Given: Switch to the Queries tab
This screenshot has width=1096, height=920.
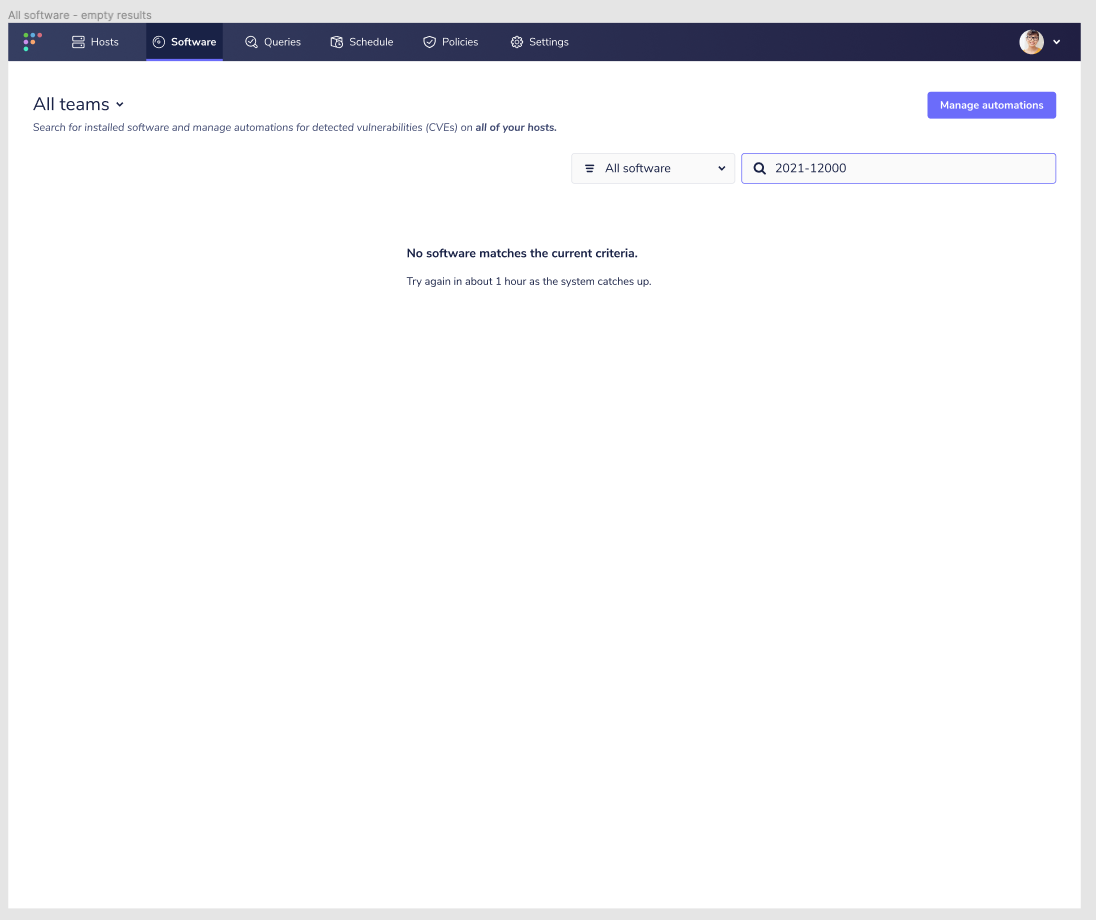Looking at the screenshot, I should pyautogui.click(x=272, y=41).
